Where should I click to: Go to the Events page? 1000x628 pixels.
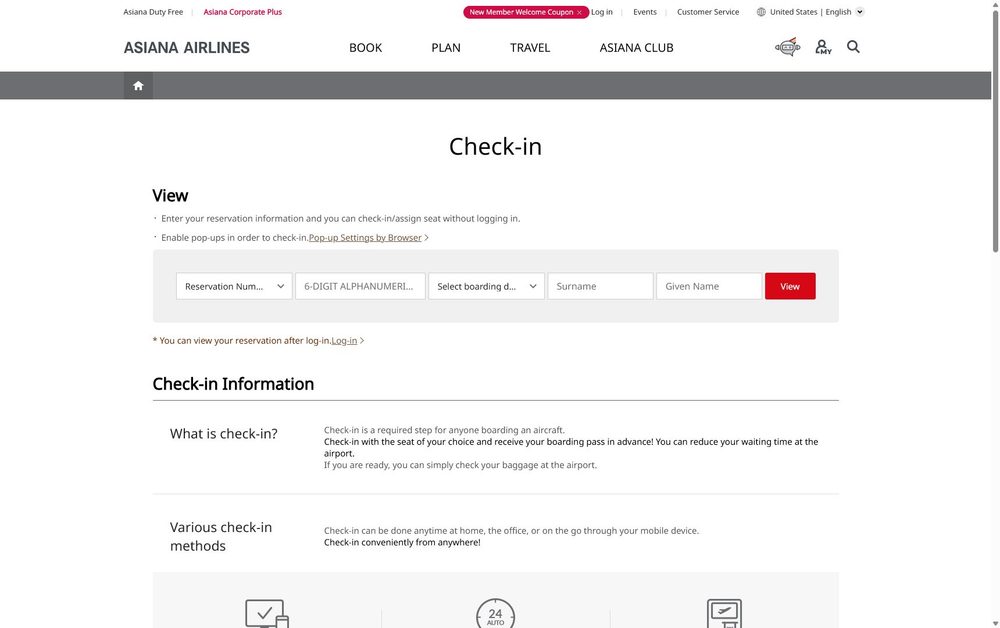tap(645, 12)
